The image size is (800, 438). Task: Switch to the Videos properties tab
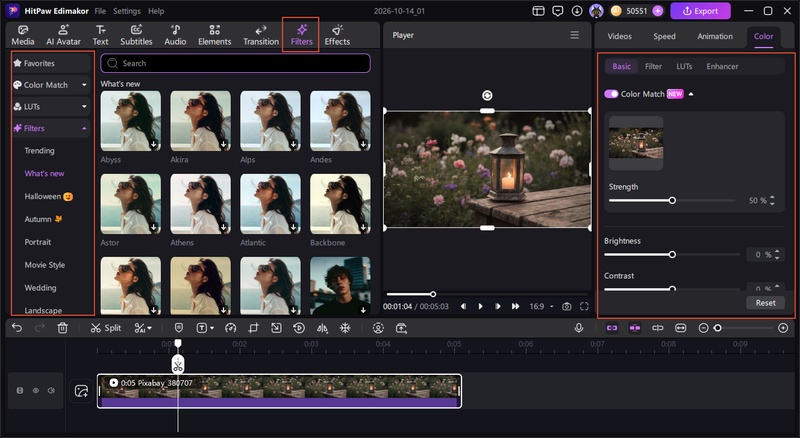619,36
